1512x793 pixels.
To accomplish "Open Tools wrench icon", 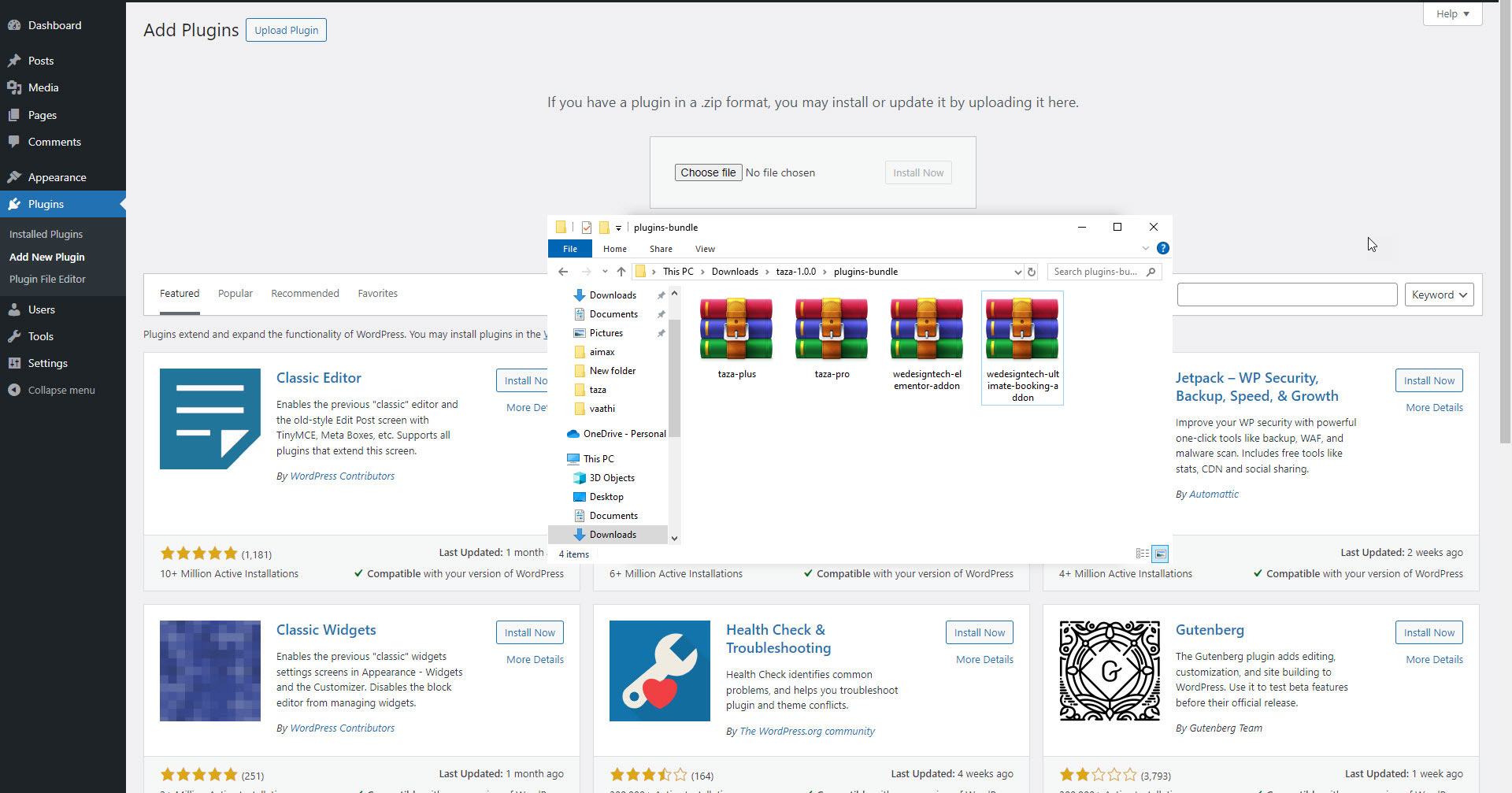I will coord(14,336).
